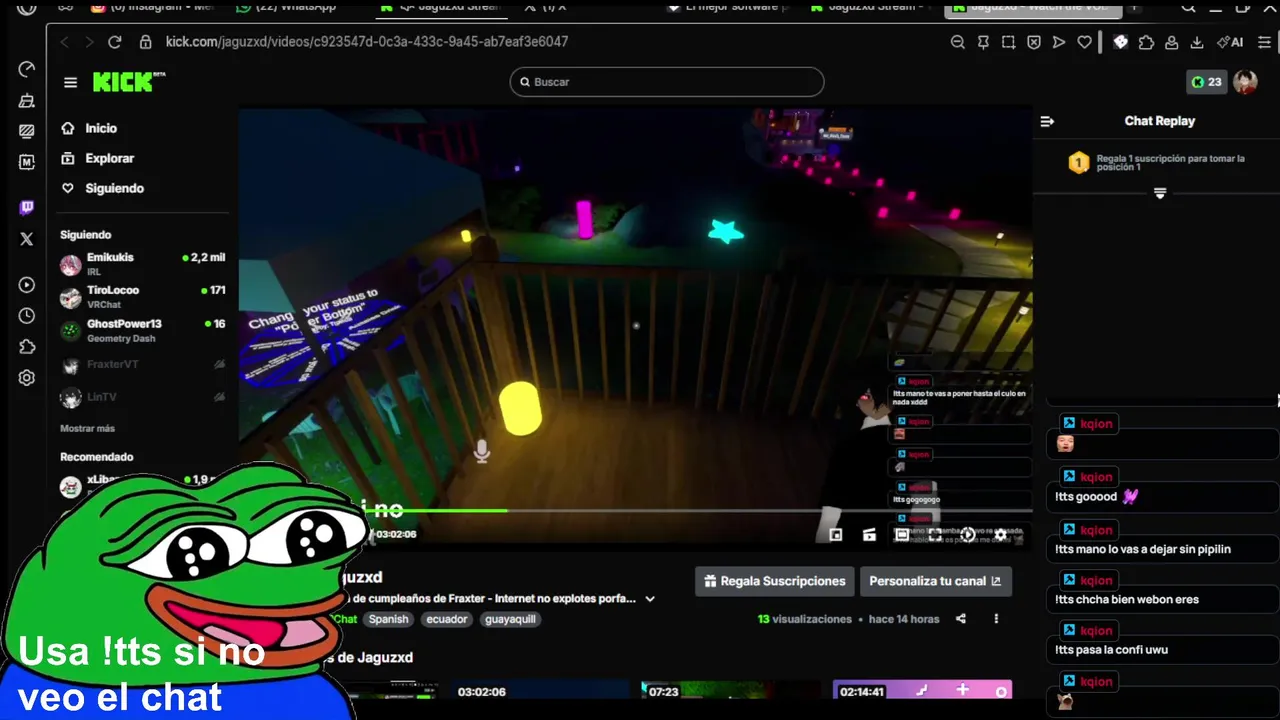Open the ad blocker shield icon
This screenshot has height=720, width=1280.
point(1034,42)
